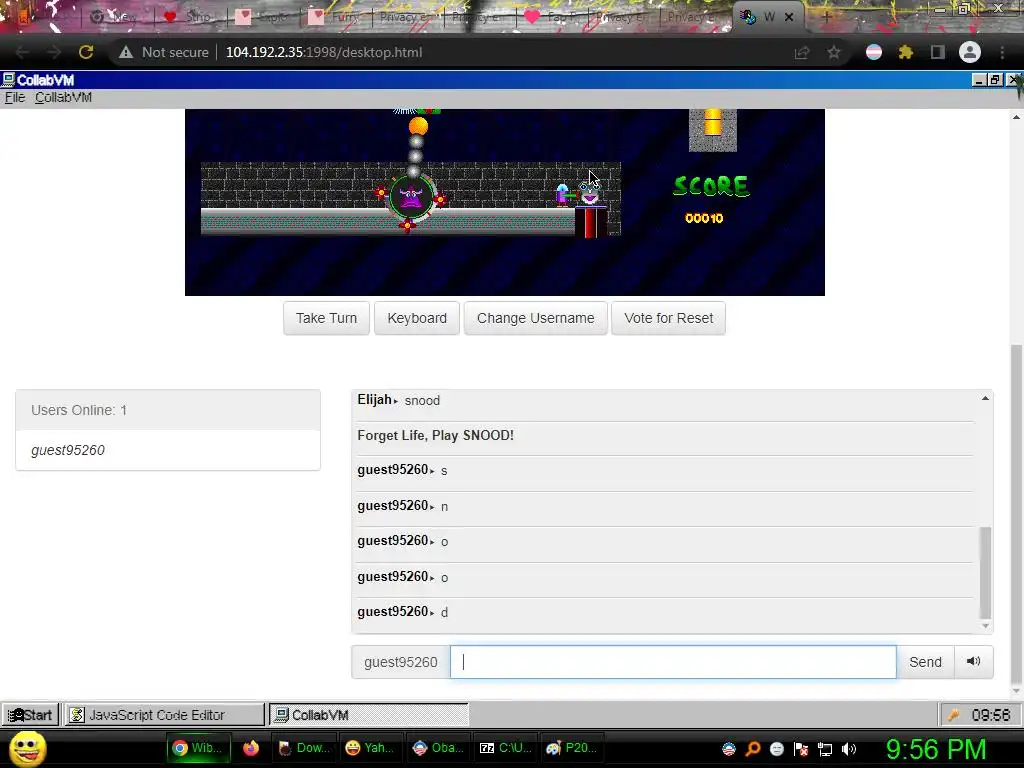Open the File menu in CollabVM

tap(14, 97)
